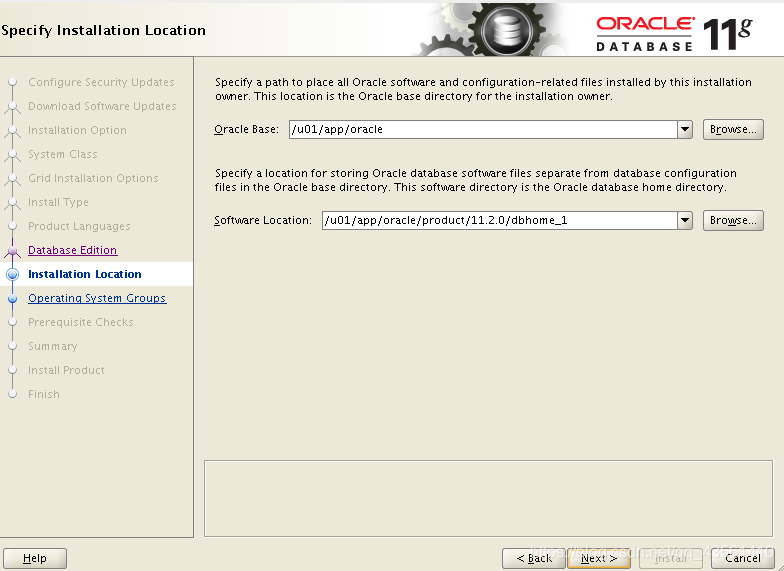Click the Database Edition step bullet icon
The width and height of the screenshot is (784, 571).
click(12, 250)
